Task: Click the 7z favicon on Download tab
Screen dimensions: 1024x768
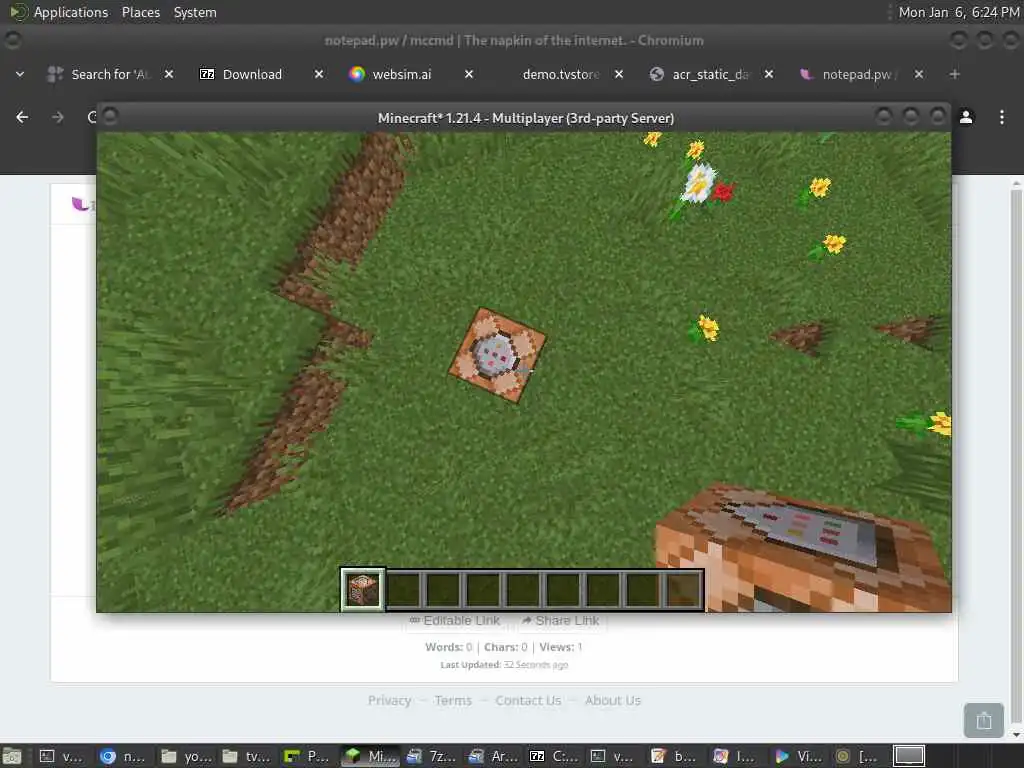Action: pyautogui.click(x=207, y=74)
